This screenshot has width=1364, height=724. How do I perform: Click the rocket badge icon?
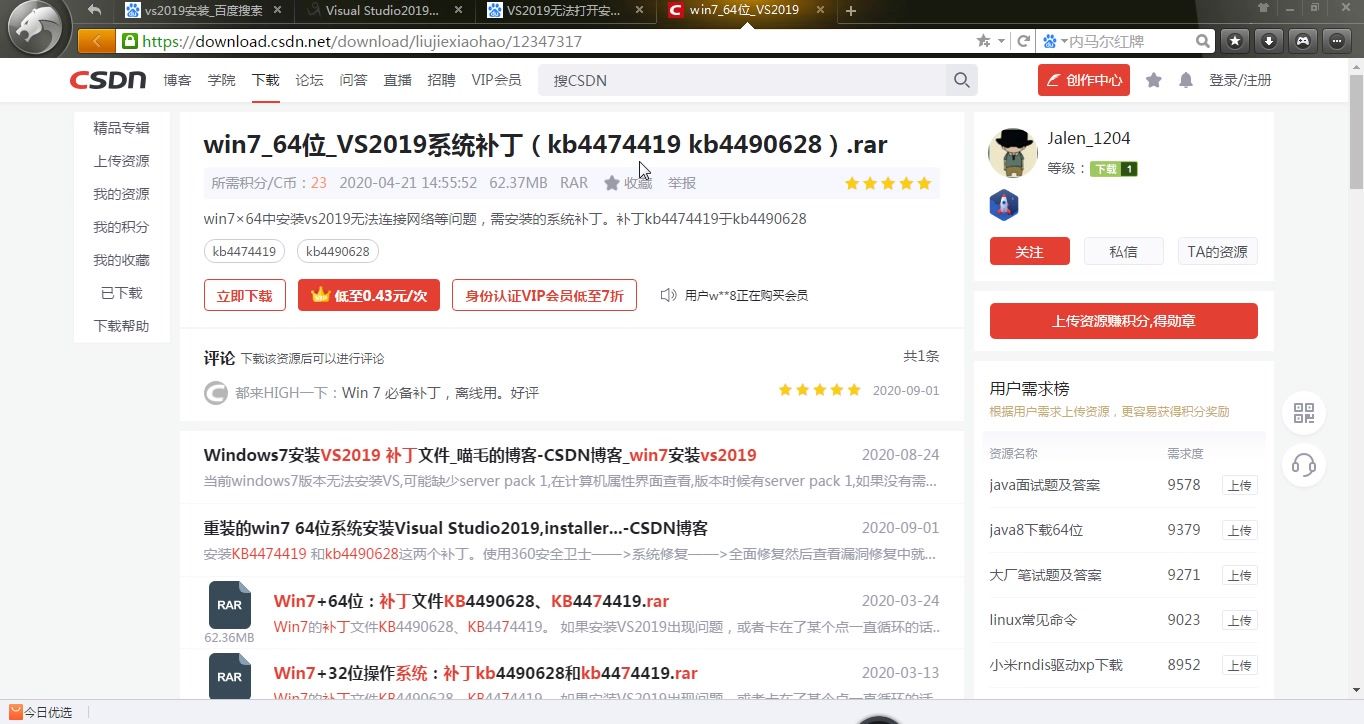1004,205
